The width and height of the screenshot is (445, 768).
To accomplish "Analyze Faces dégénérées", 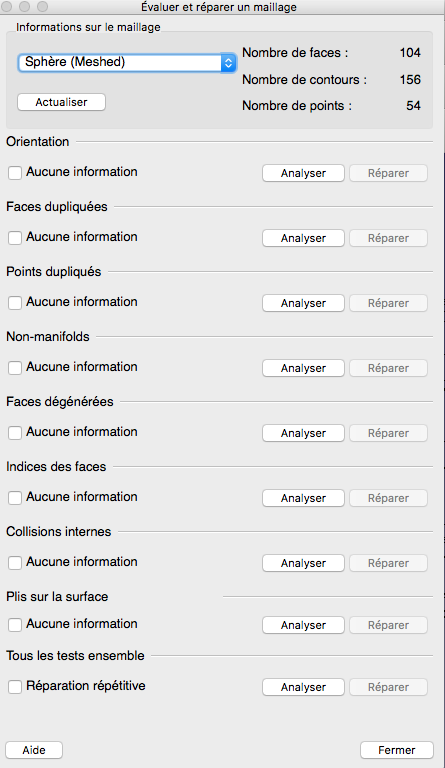I will (303, 433).
